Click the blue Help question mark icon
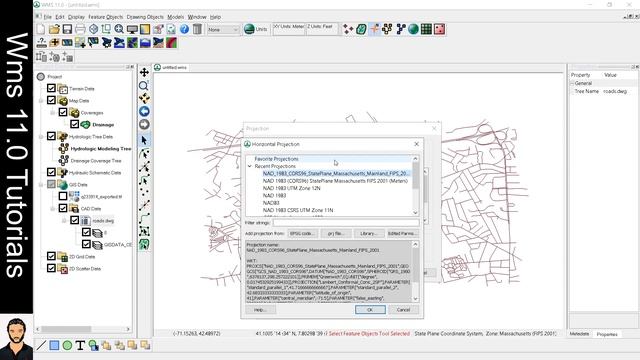640x360 pixels. pyautogui.click(x=184, y=29)
